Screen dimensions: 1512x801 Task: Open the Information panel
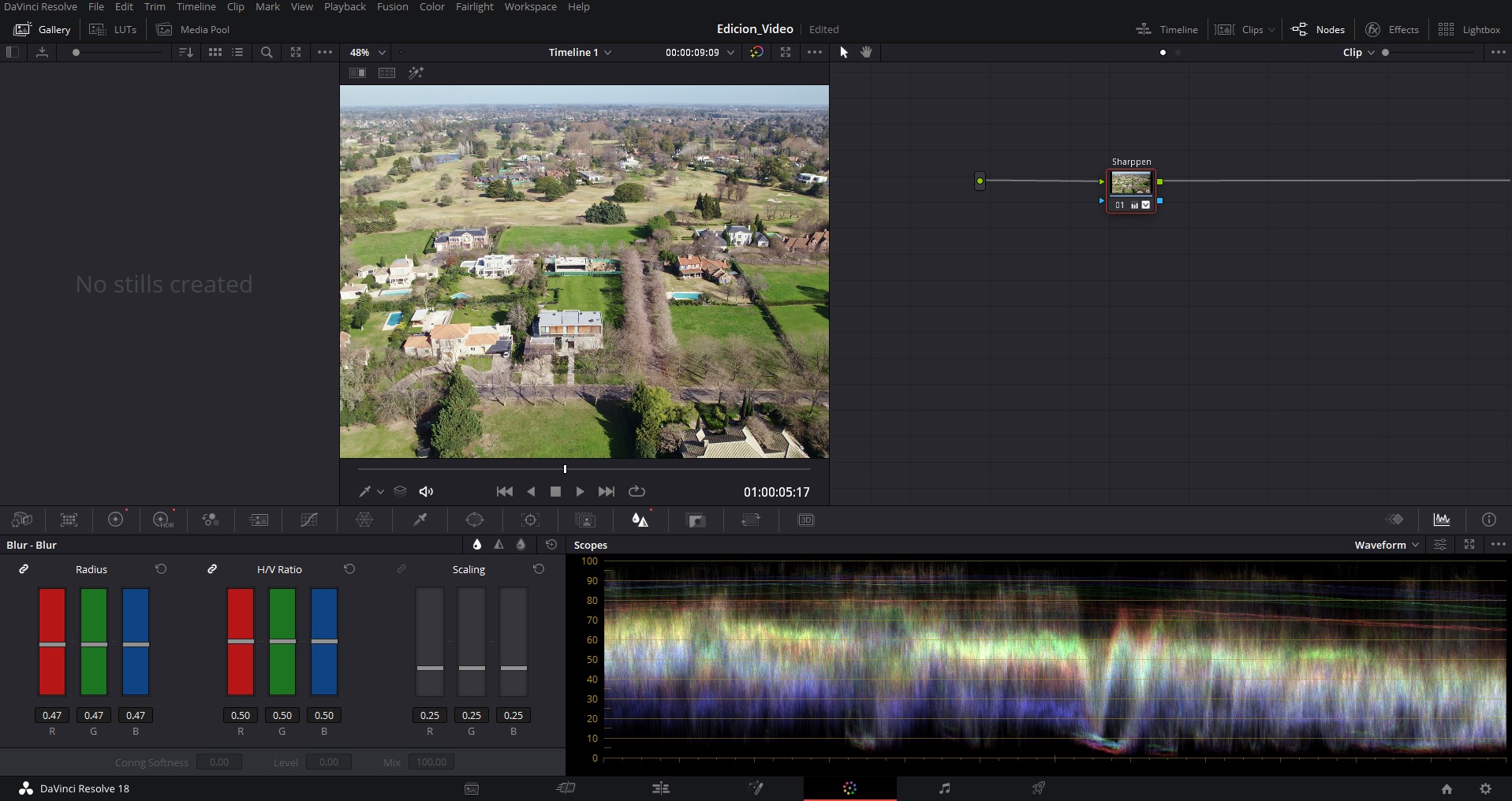[x=1488, y=520]
